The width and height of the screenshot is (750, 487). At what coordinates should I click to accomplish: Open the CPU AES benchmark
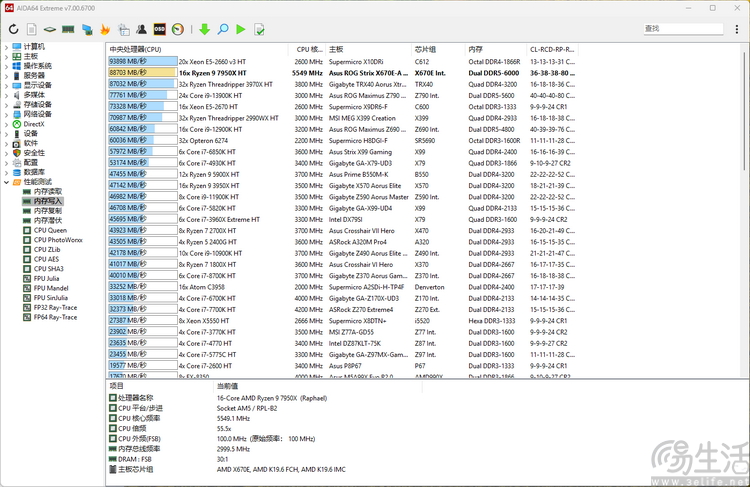pos(46,259)
